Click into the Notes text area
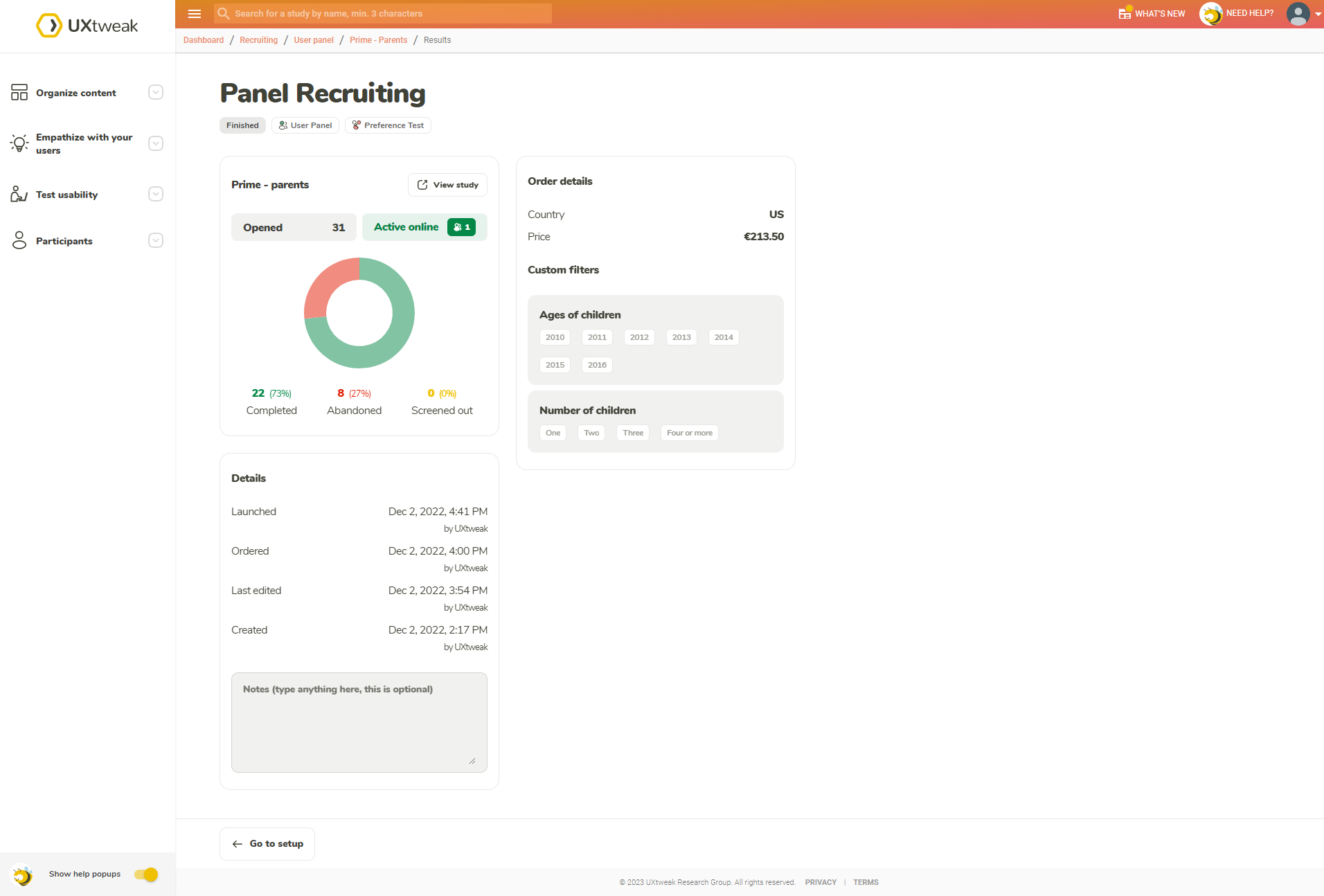 point(359,722)
